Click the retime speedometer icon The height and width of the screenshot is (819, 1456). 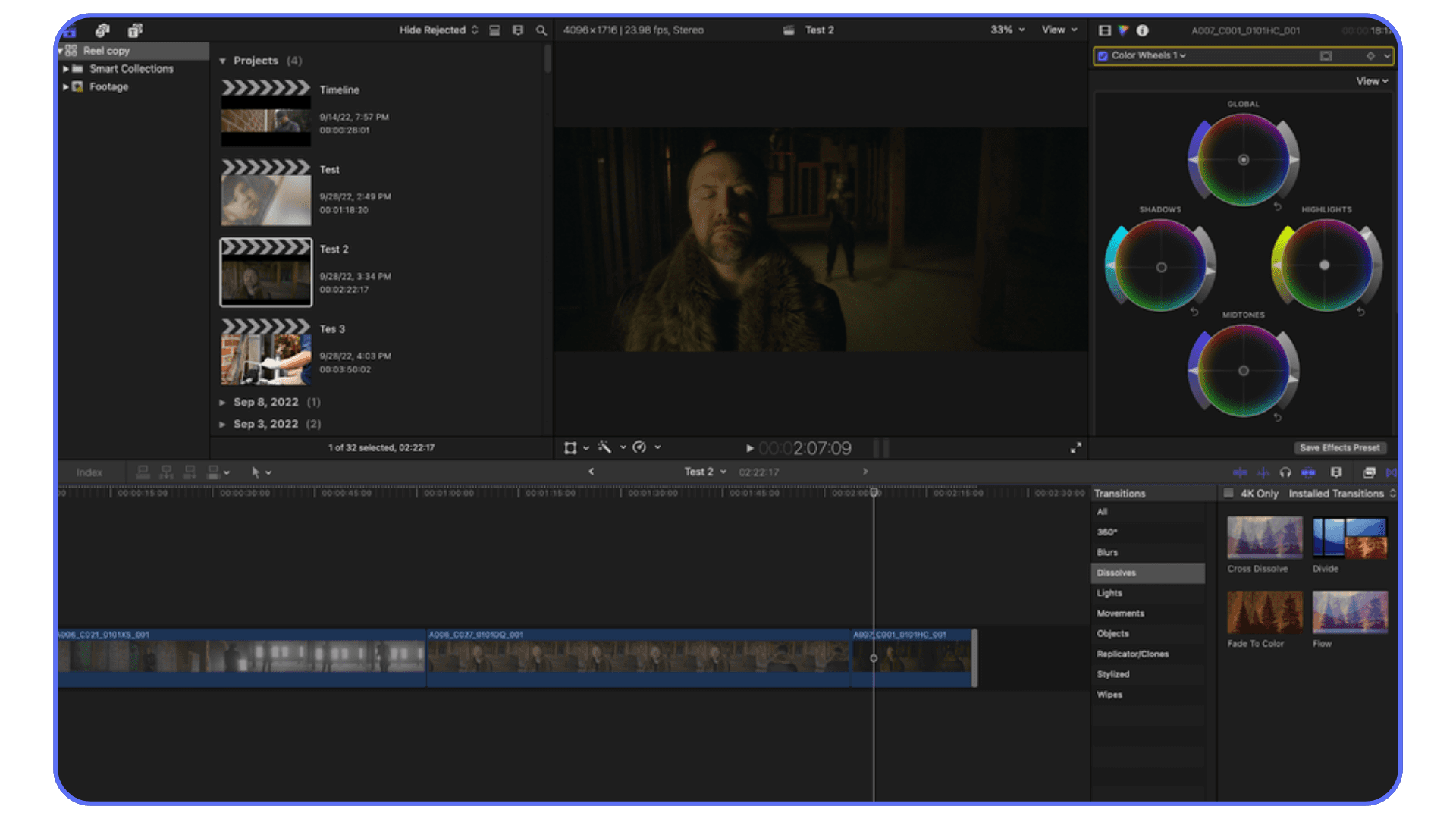tap(639, 447)
